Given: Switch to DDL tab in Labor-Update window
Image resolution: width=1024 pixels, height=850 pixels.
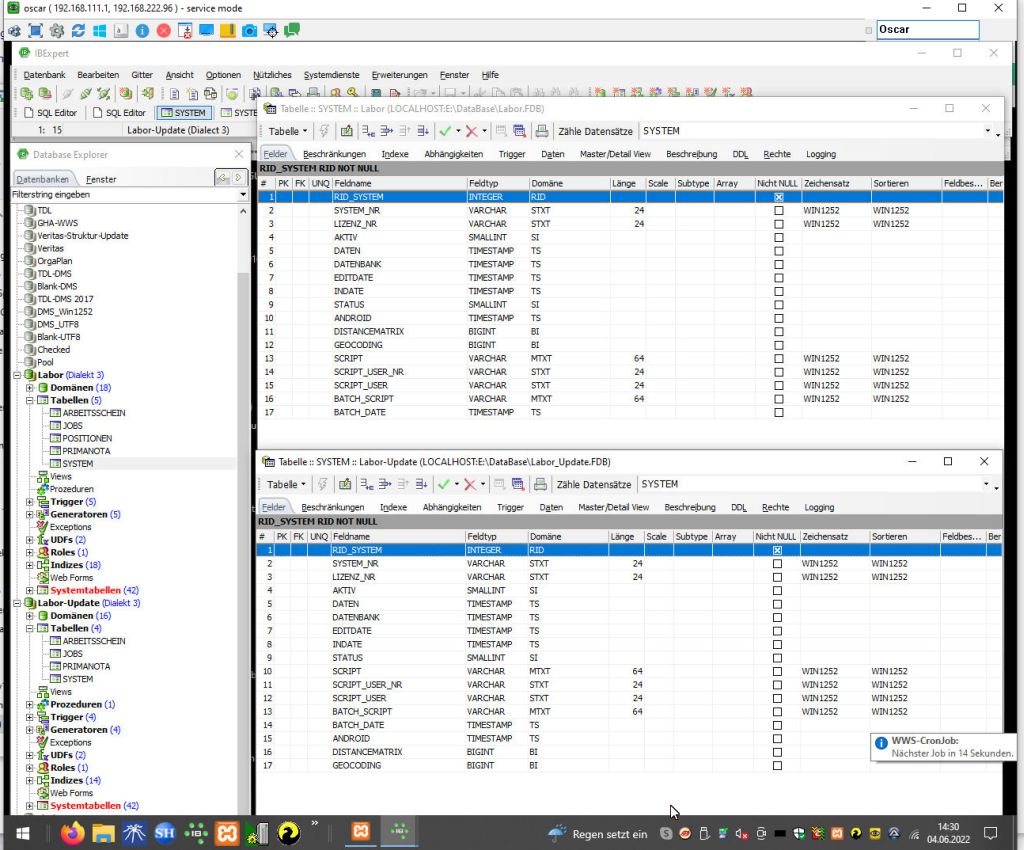Looking at the screenshot, I should (x=739, y=507).
